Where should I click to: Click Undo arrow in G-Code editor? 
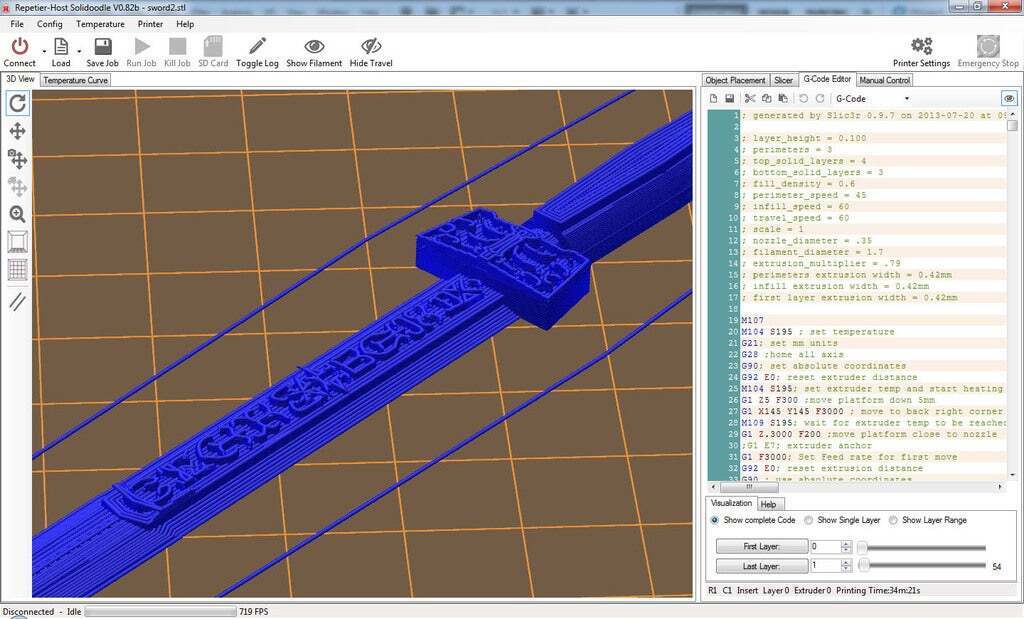(x=803, y=99)
